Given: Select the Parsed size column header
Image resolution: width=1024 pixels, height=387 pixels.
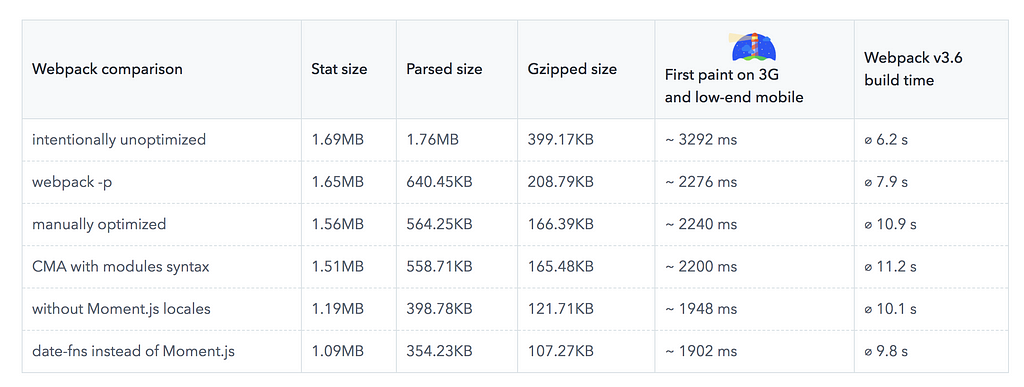Looking at the screenshot, I should 444,69.
